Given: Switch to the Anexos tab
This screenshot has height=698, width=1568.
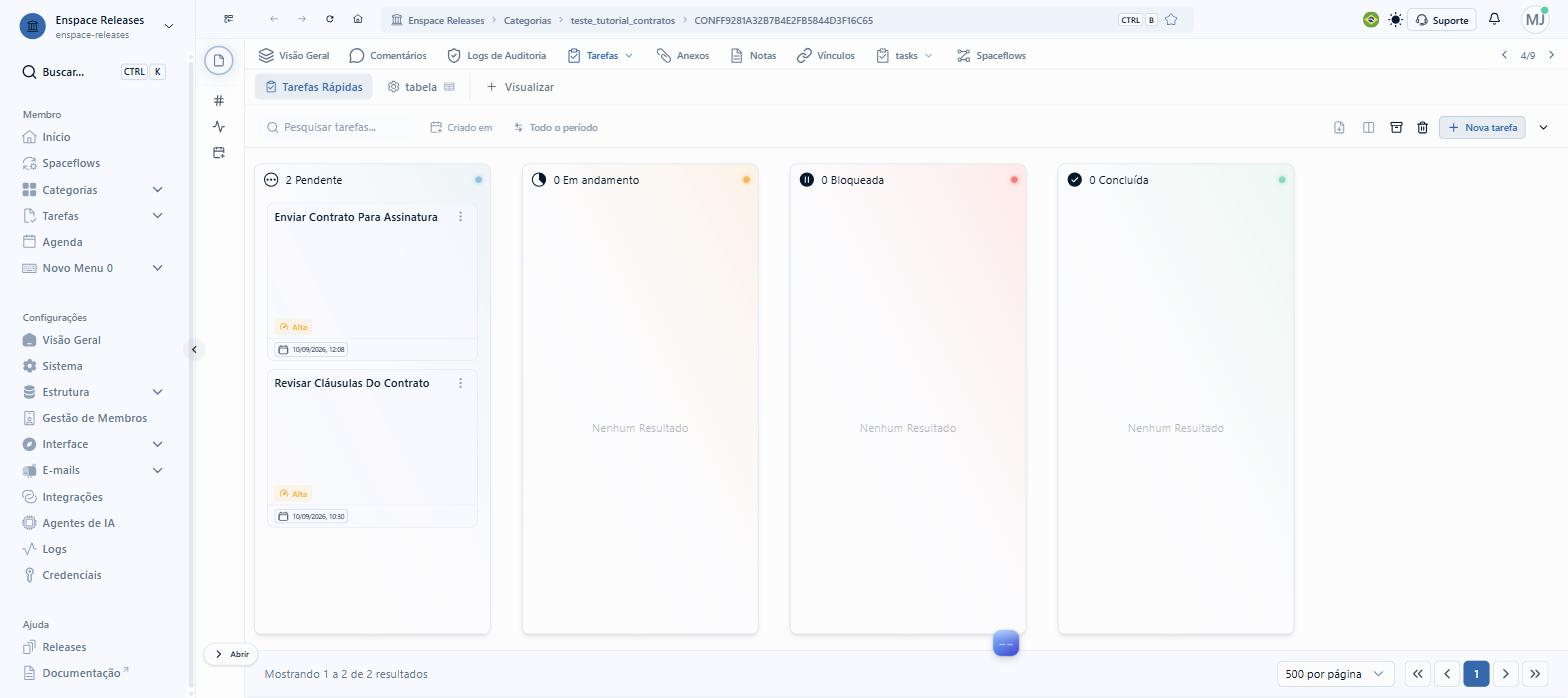Looking at the screenshot, I should pos(683,56).
